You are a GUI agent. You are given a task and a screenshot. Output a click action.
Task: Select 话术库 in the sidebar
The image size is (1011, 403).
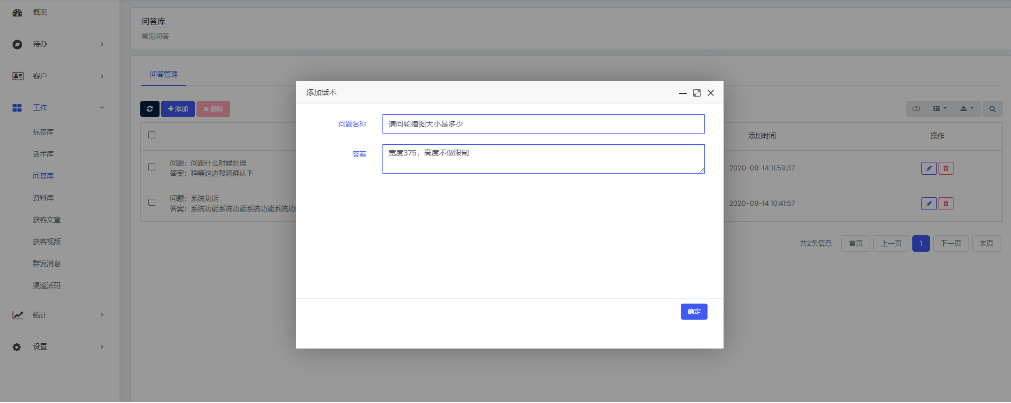pyautogui.click(x=43, y=153)
